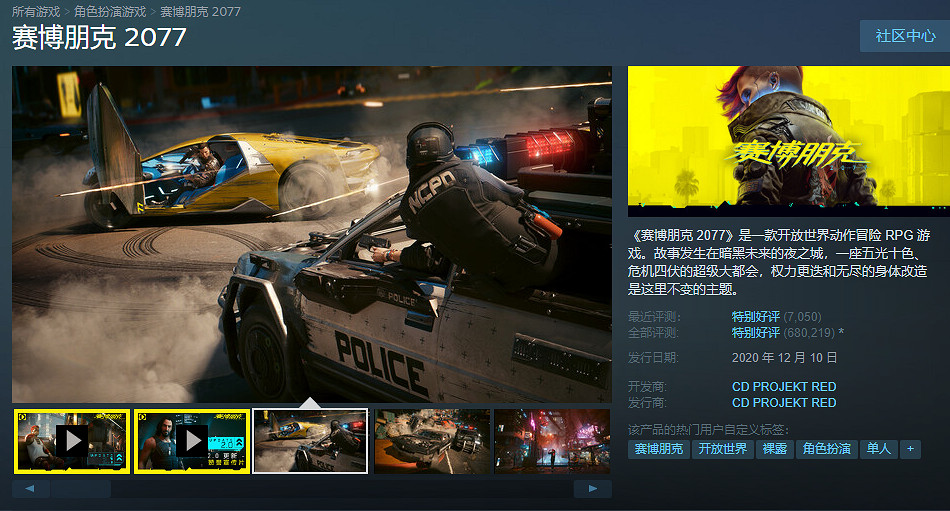Click the 该产品的热门用户自定义标签 label
The image size is (950, 511).
(709, 430)
